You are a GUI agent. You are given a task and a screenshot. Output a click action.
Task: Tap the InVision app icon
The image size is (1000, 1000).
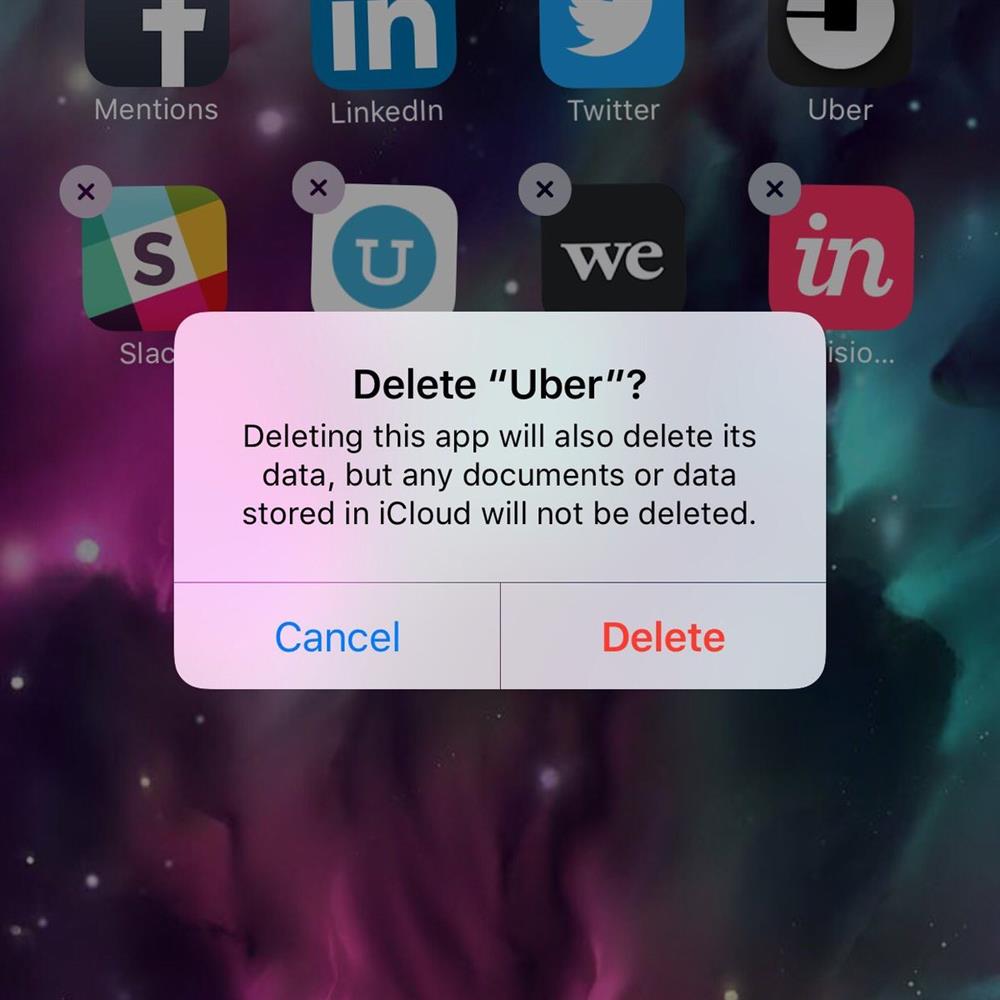coord(841,258)
